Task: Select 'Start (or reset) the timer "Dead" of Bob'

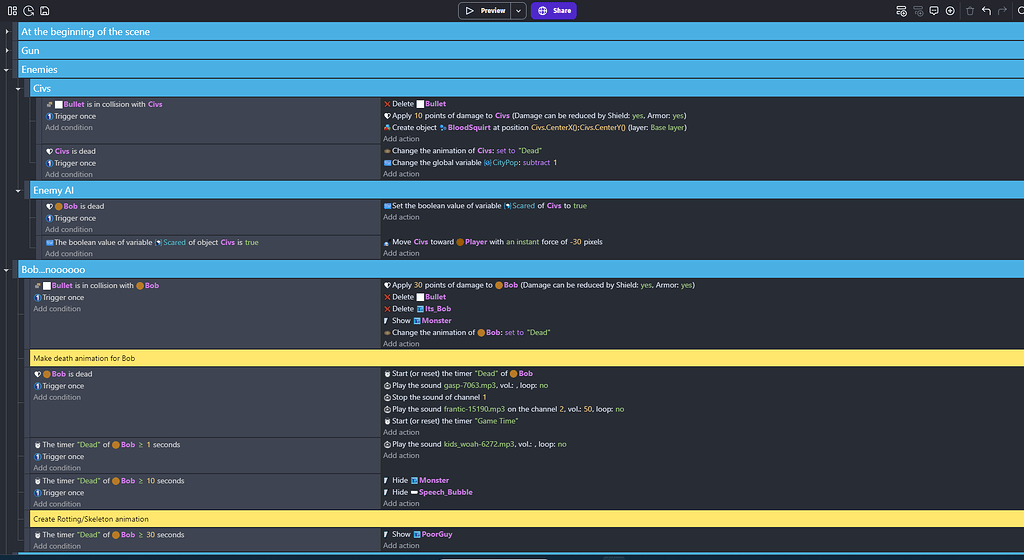Action: tap(458, 373)
